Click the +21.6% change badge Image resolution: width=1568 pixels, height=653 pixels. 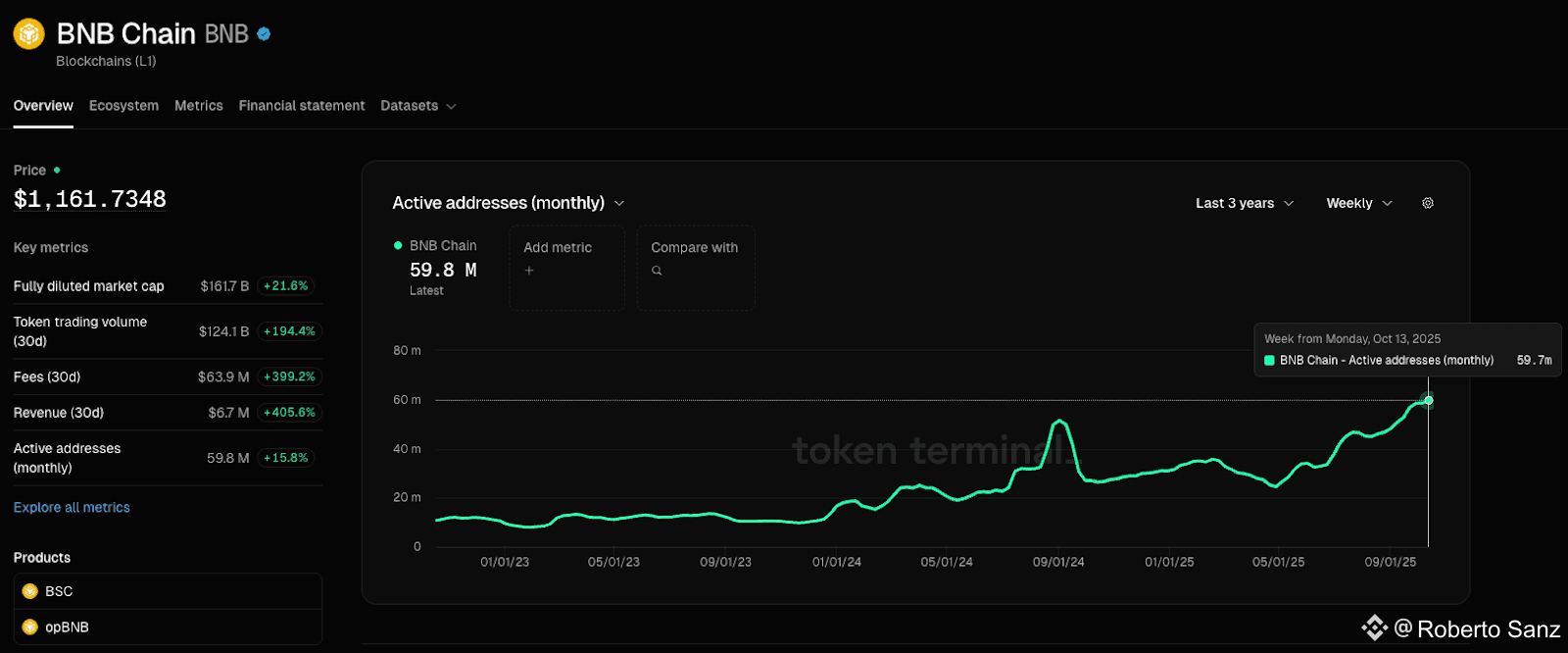tap(286, 286)
